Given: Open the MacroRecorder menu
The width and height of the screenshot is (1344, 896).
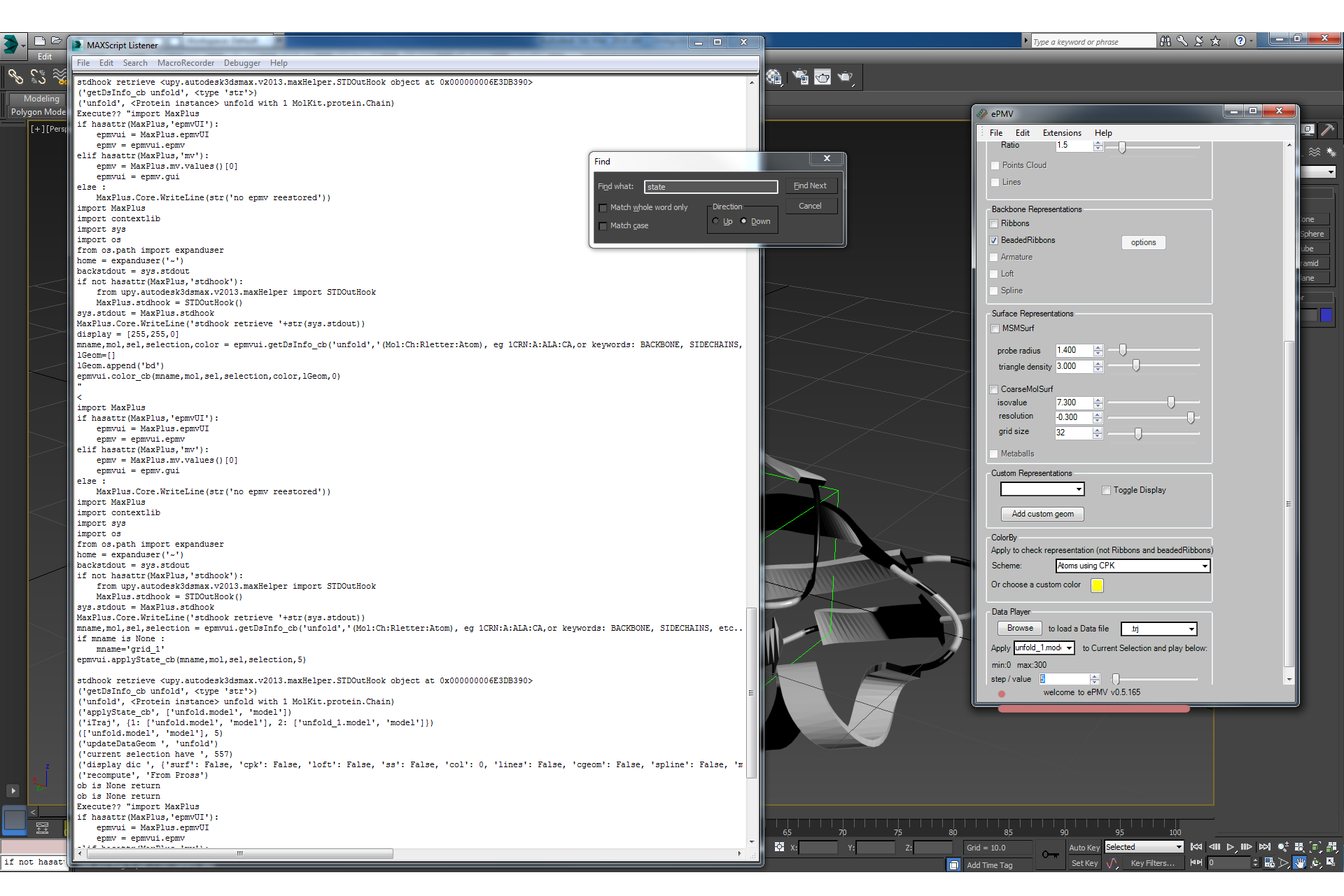Looking at the screenshot, I should click(185, 63).
